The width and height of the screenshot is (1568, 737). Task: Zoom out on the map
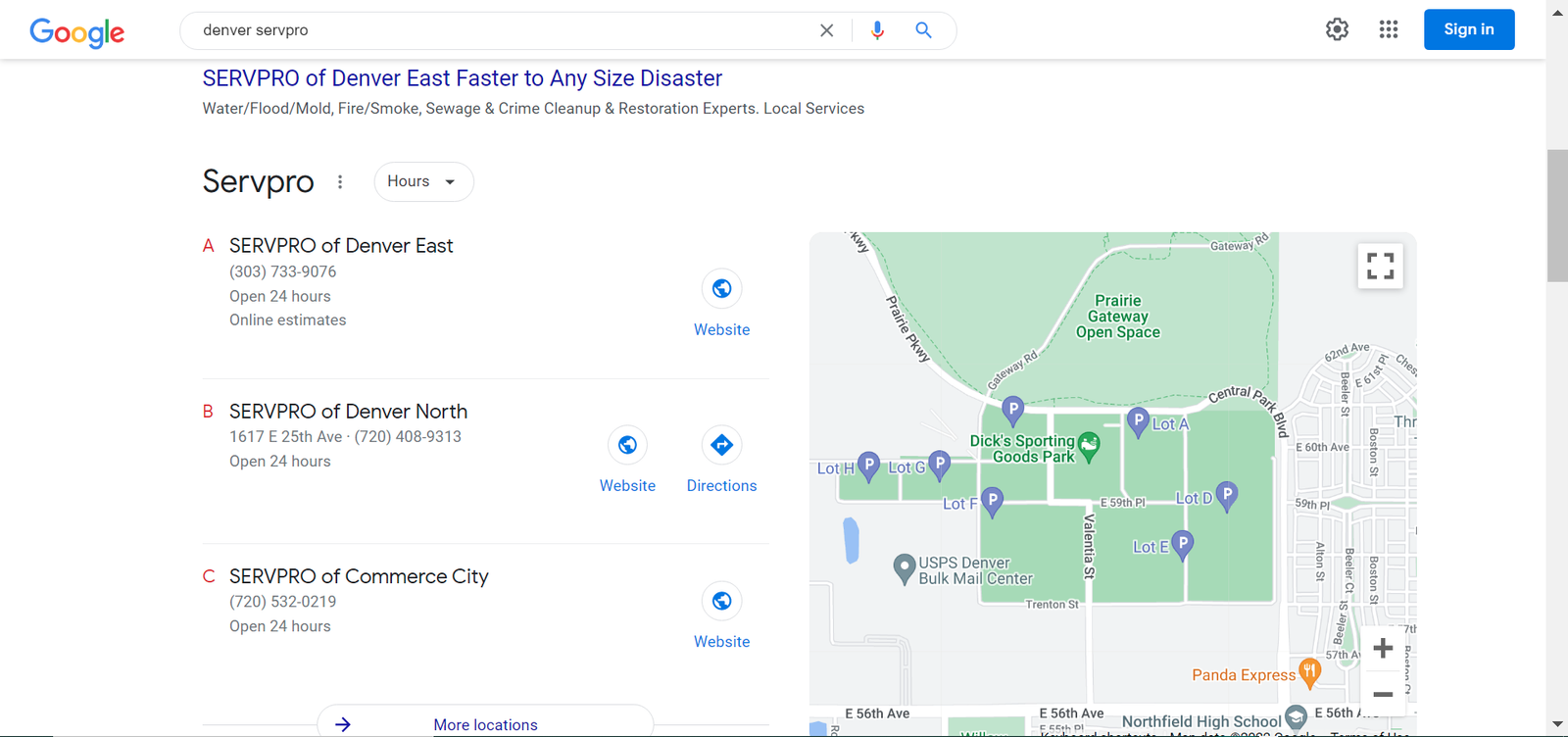pos(1383,695)
